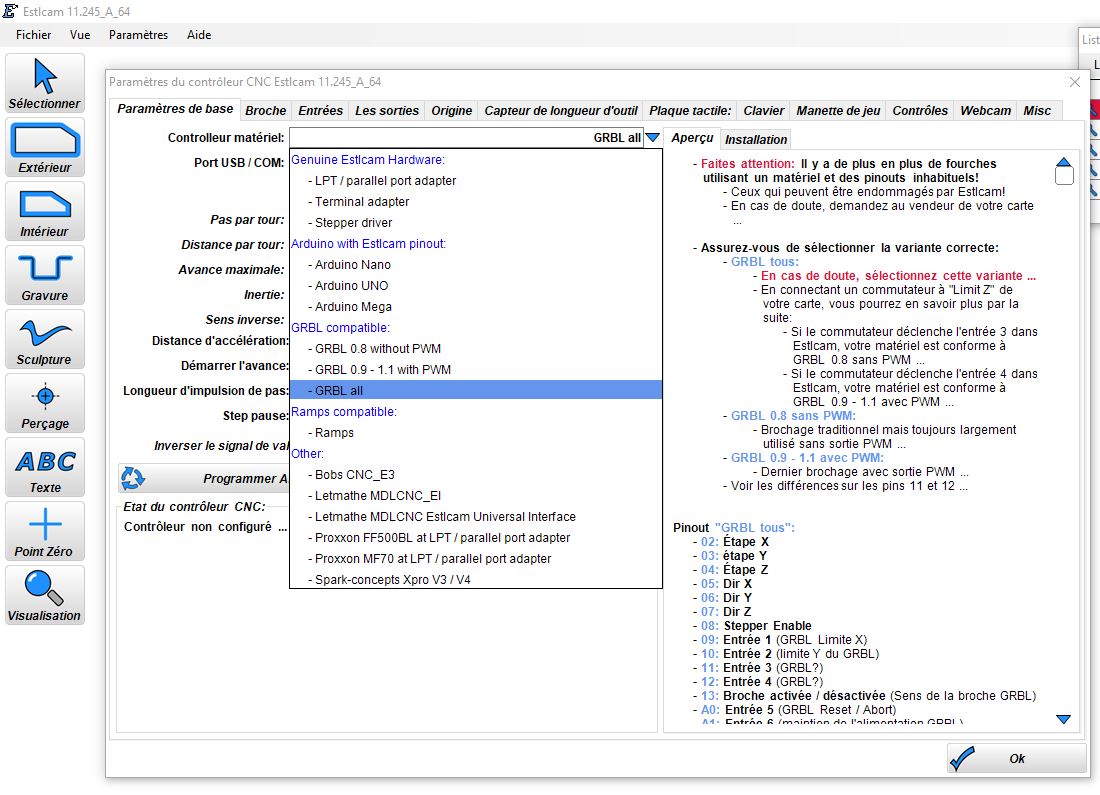Viewport: 1100px width, 795px height.
Task: Confirm settings with the Ok button
Action: click(x=1016, y=759)
